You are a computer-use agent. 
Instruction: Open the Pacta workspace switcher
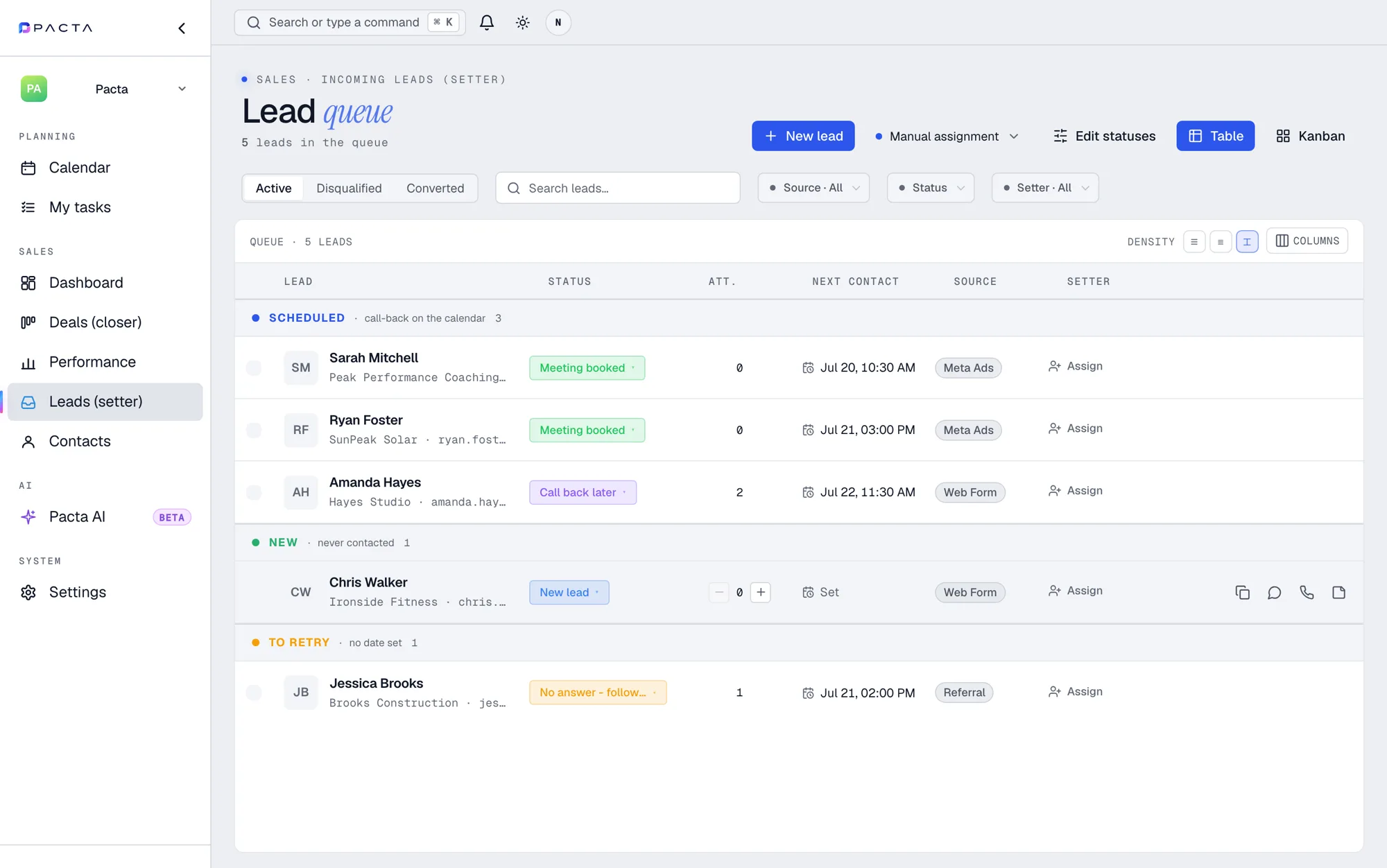click(105, 89)
